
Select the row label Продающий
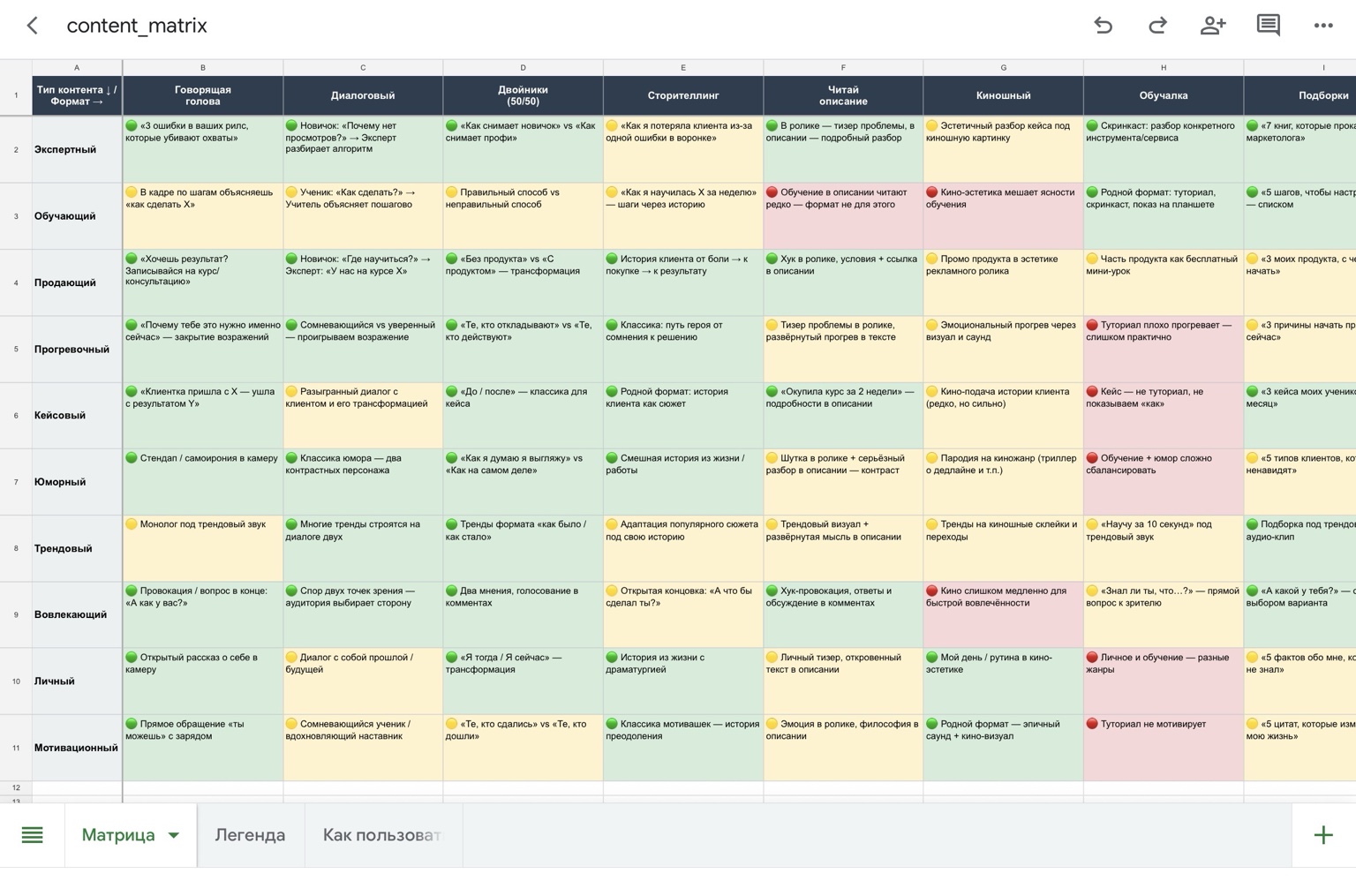point(77,282)
